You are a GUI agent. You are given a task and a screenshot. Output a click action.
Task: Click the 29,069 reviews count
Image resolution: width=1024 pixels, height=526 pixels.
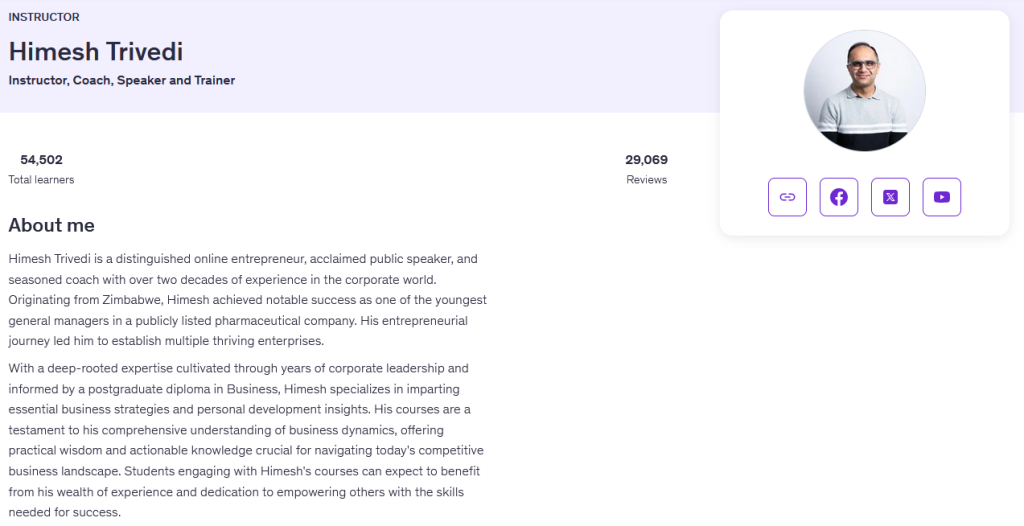[646, 159]
